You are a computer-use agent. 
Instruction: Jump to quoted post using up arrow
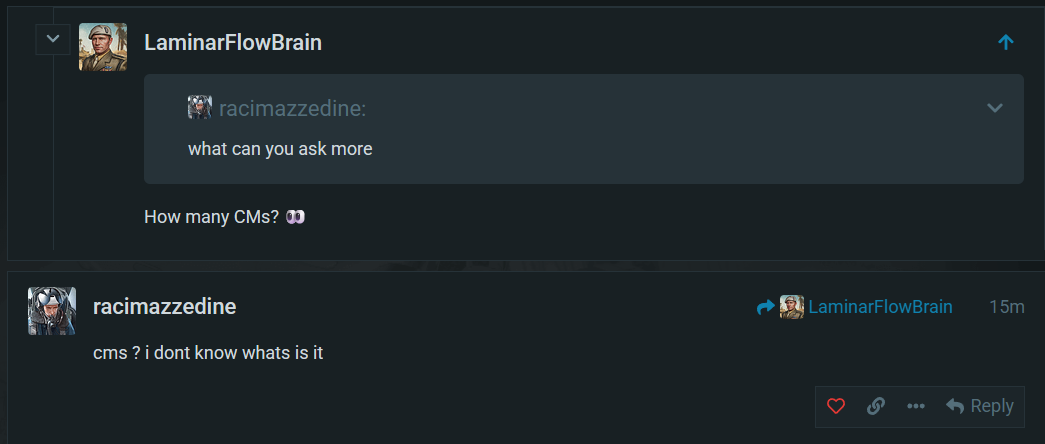1006,42
